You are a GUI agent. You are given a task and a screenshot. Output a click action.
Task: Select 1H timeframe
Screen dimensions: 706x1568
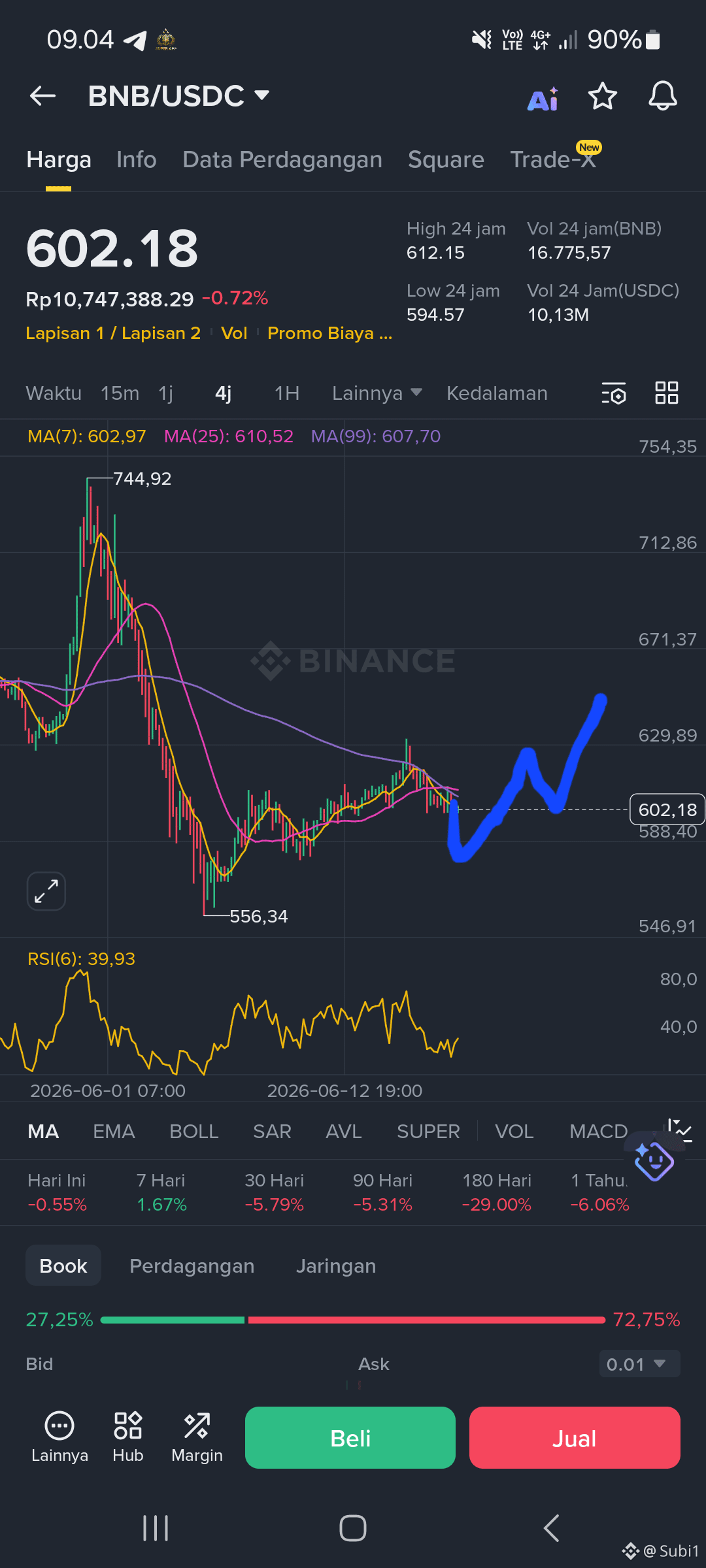pos(287,393)
